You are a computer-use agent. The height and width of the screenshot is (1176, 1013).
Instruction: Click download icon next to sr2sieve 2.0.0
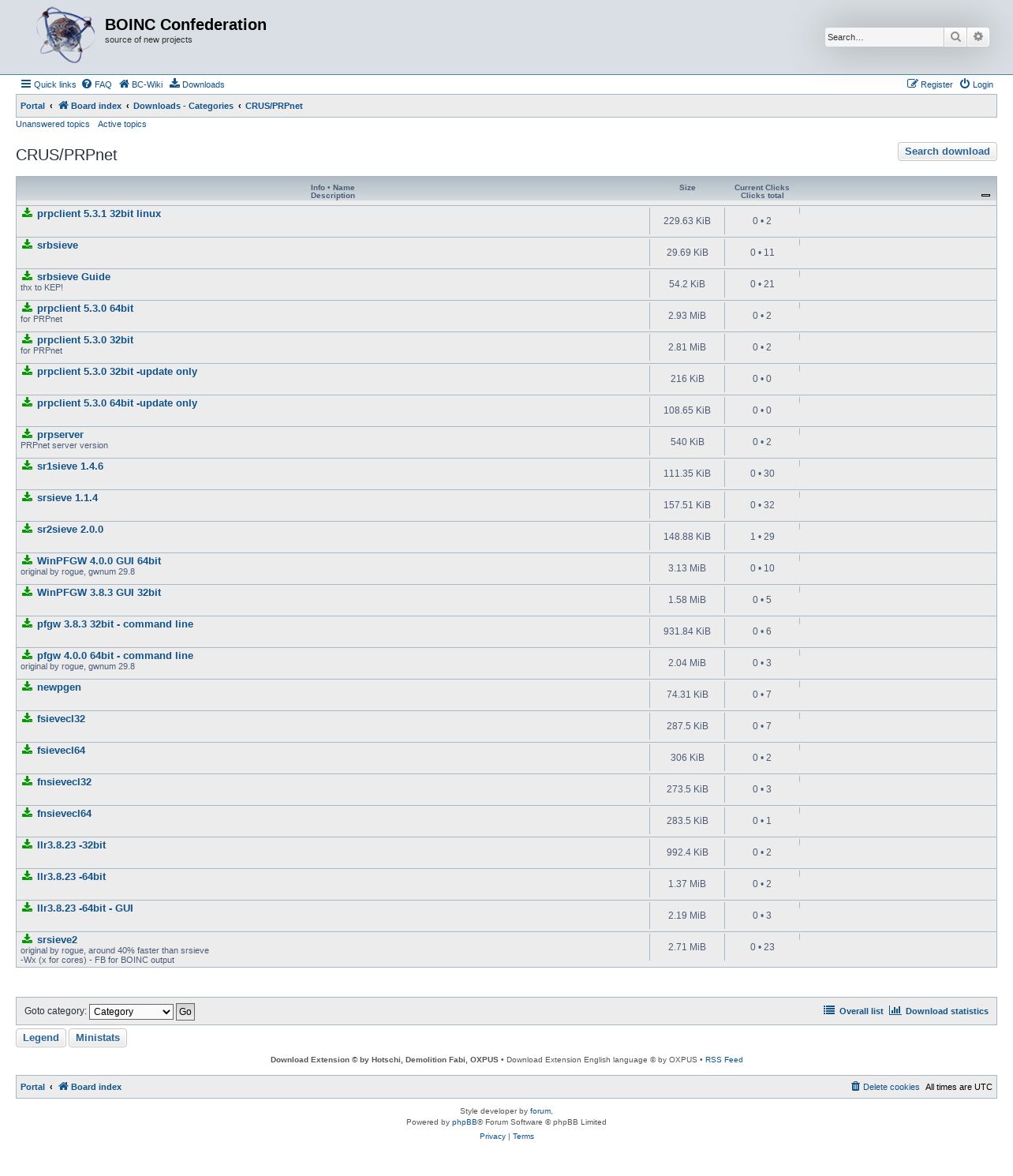tap(27, 529)
